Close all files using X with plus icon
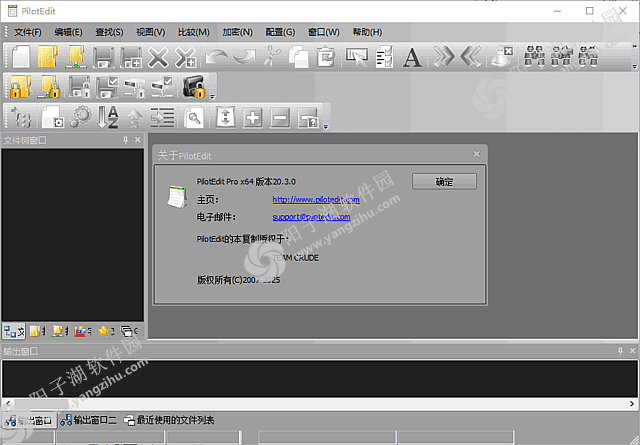Image resolution: width=640 pixels, height=445 pixels. pyautogui.click(x=186, y=57)
